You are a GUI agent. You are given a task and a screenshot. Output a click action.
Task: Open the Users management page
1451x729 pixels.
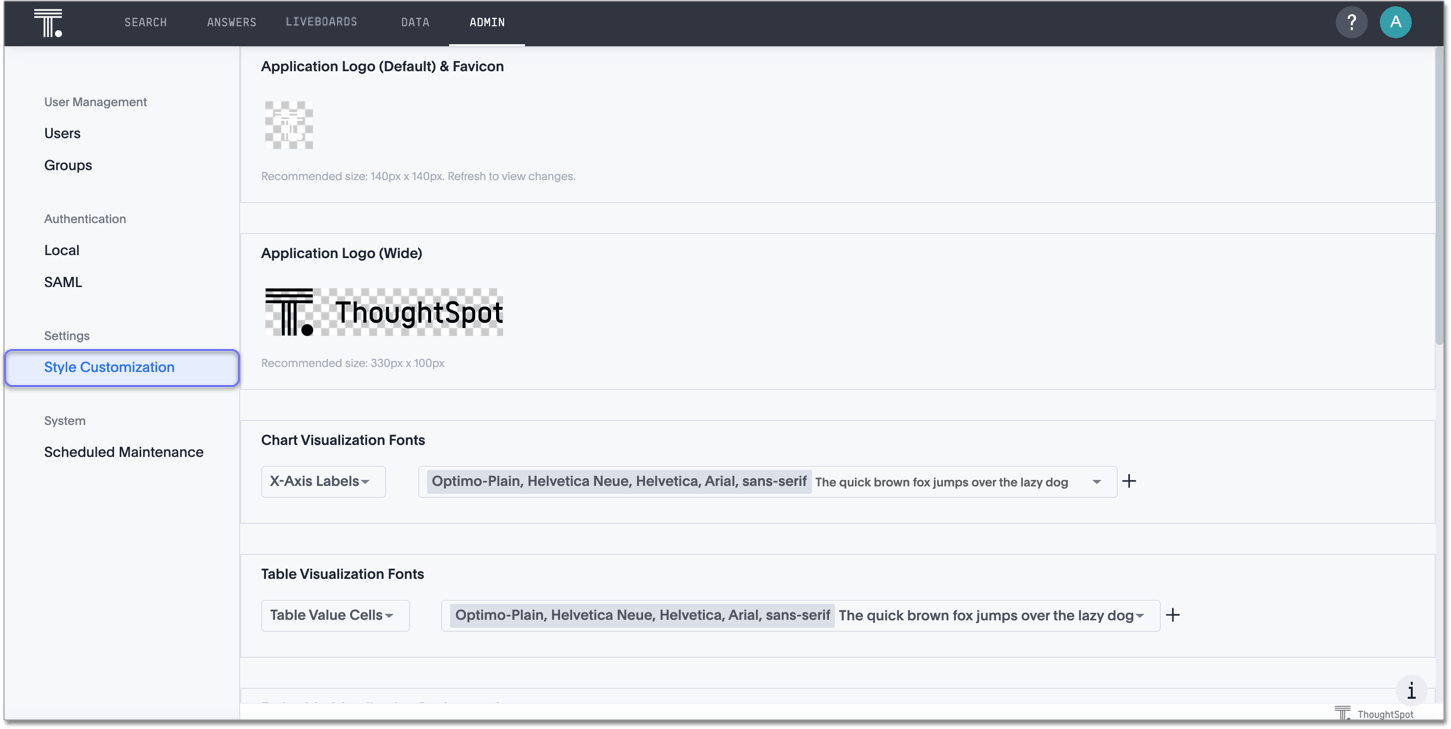(x=62, y=133)
